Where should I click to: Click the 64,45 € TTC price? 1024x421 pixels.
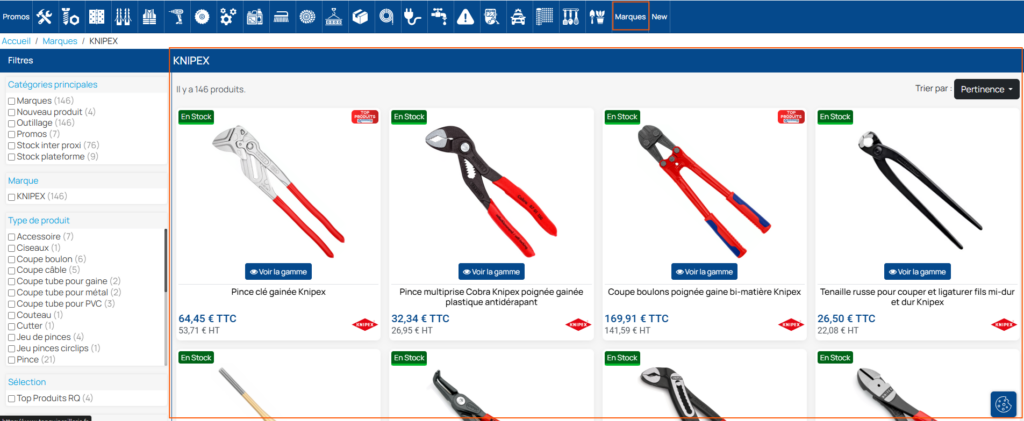[x=208, y=319]
